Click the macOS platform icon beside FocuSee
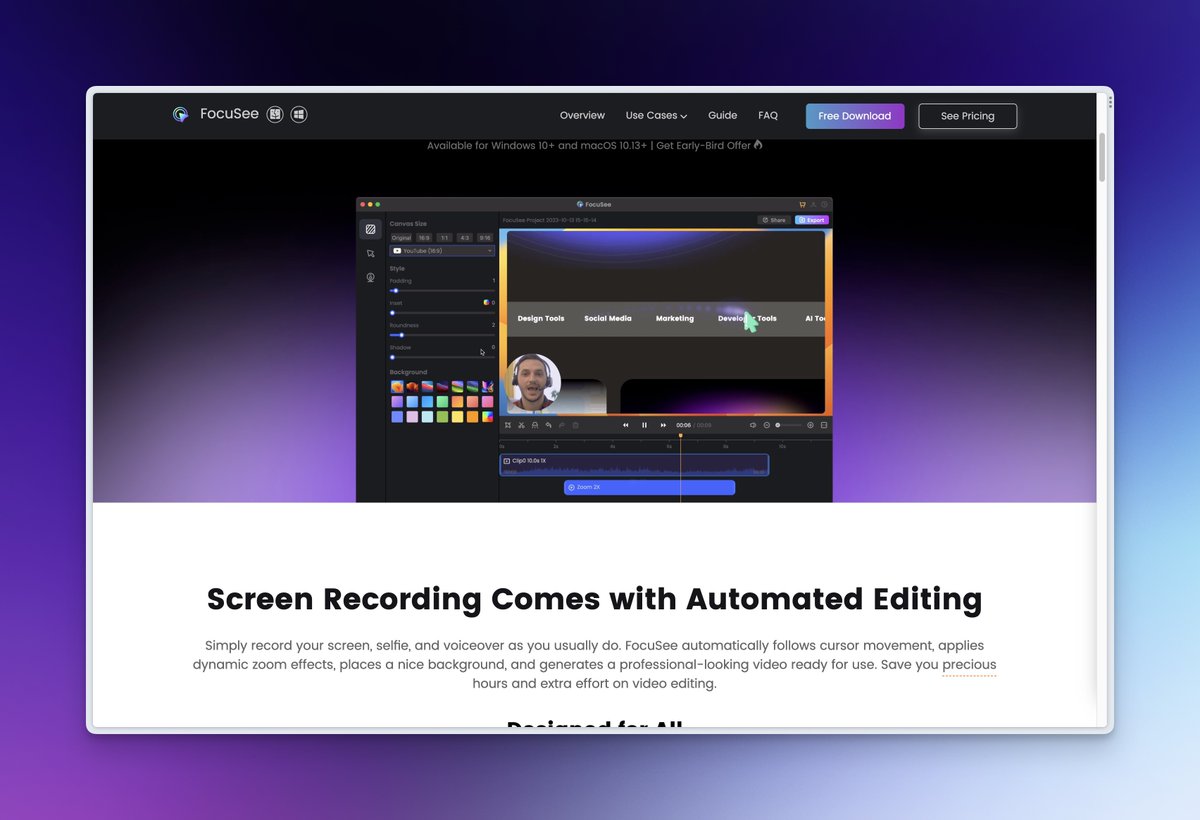This screenshot has height=820, width=1200. (x=276, y=115)
